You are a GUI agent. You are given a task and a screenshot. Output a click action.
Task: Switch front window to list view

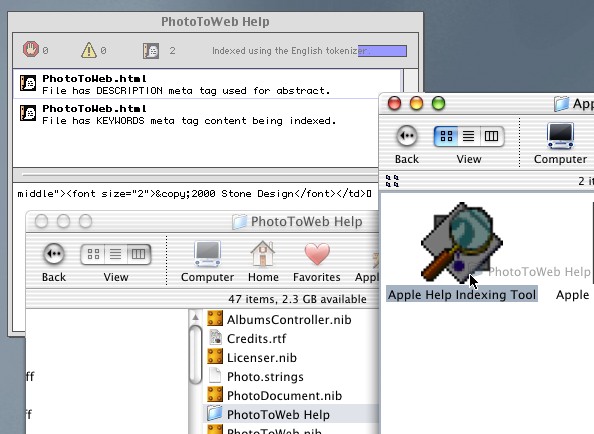click(x=469, y=136)
